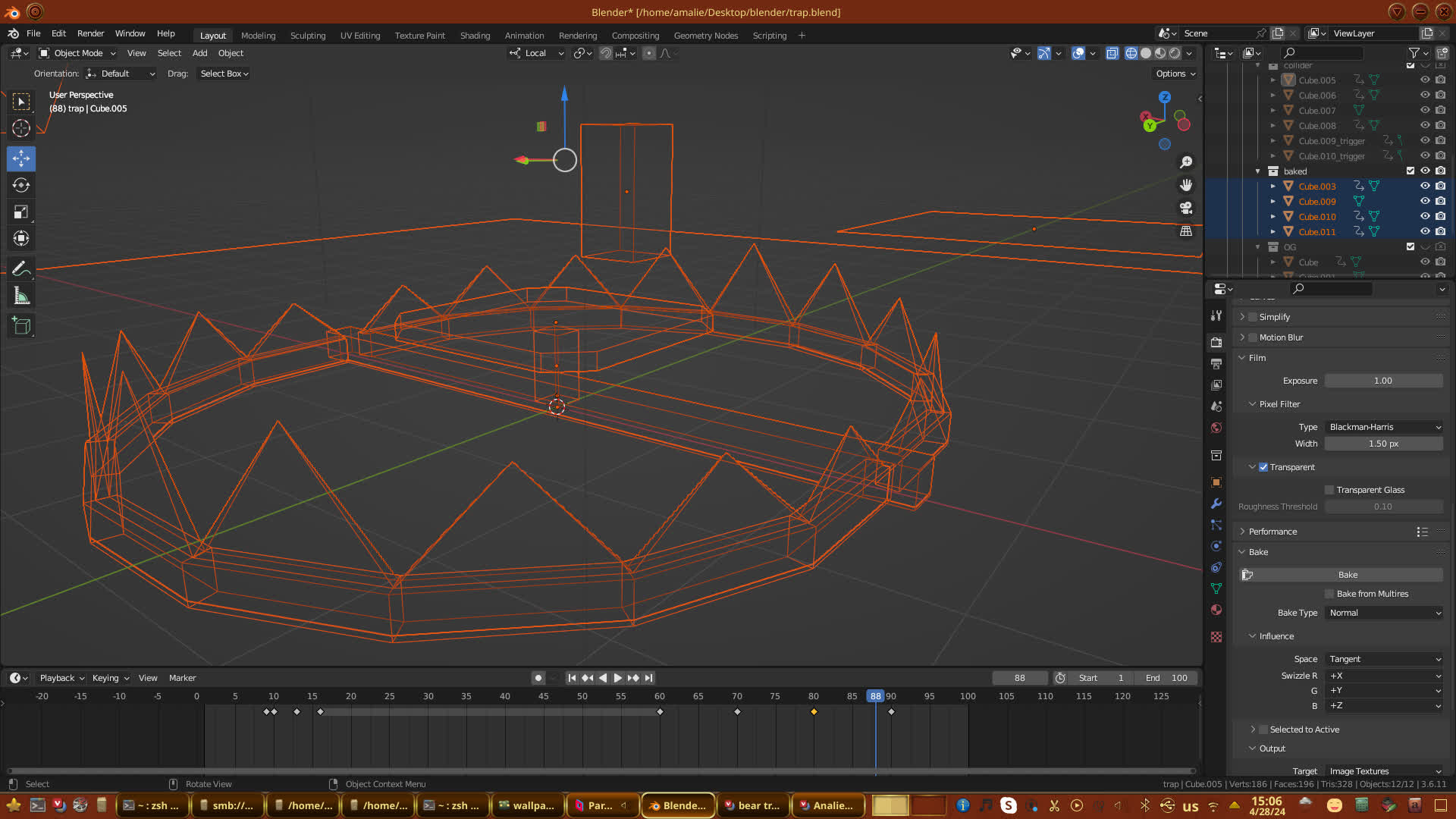Image resolution: width=1456 pixels, height=819 pixels.
Task: Click the play animation button
Action: pyautogui.click(x=617, y=678)
